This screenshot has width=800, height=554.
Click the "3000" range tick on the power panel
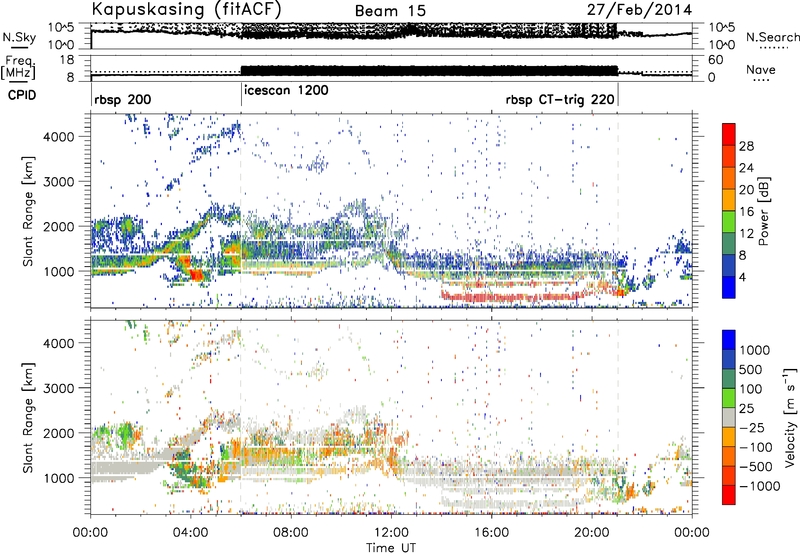pyautogui.click(x=58, y=182)
